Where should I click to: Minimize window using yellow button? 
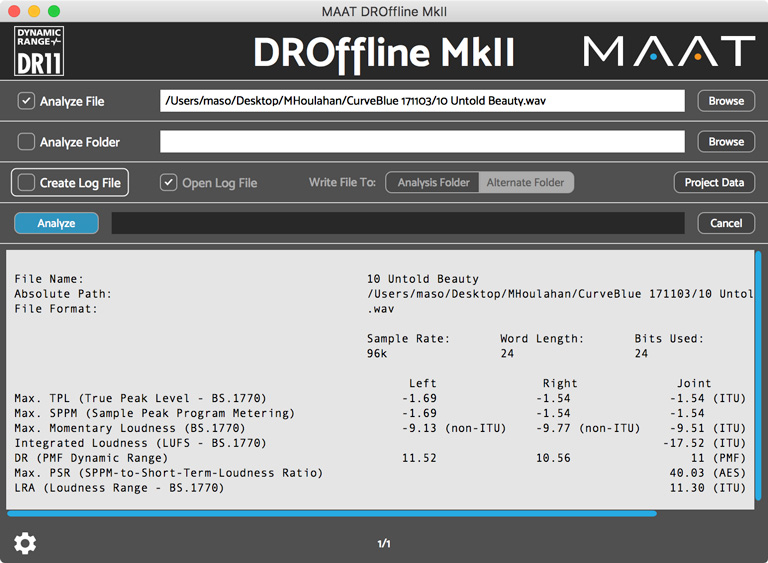click(x=33, y=11)
